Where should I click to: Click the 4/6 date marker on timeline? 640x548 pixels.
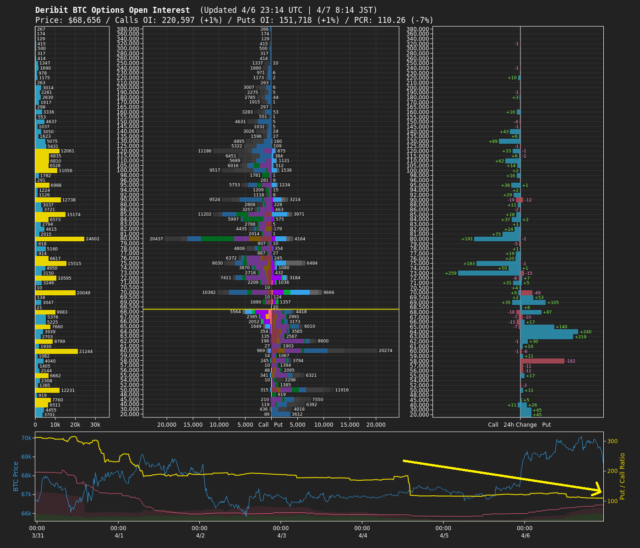pyautogui.click(x=526, y=535)
